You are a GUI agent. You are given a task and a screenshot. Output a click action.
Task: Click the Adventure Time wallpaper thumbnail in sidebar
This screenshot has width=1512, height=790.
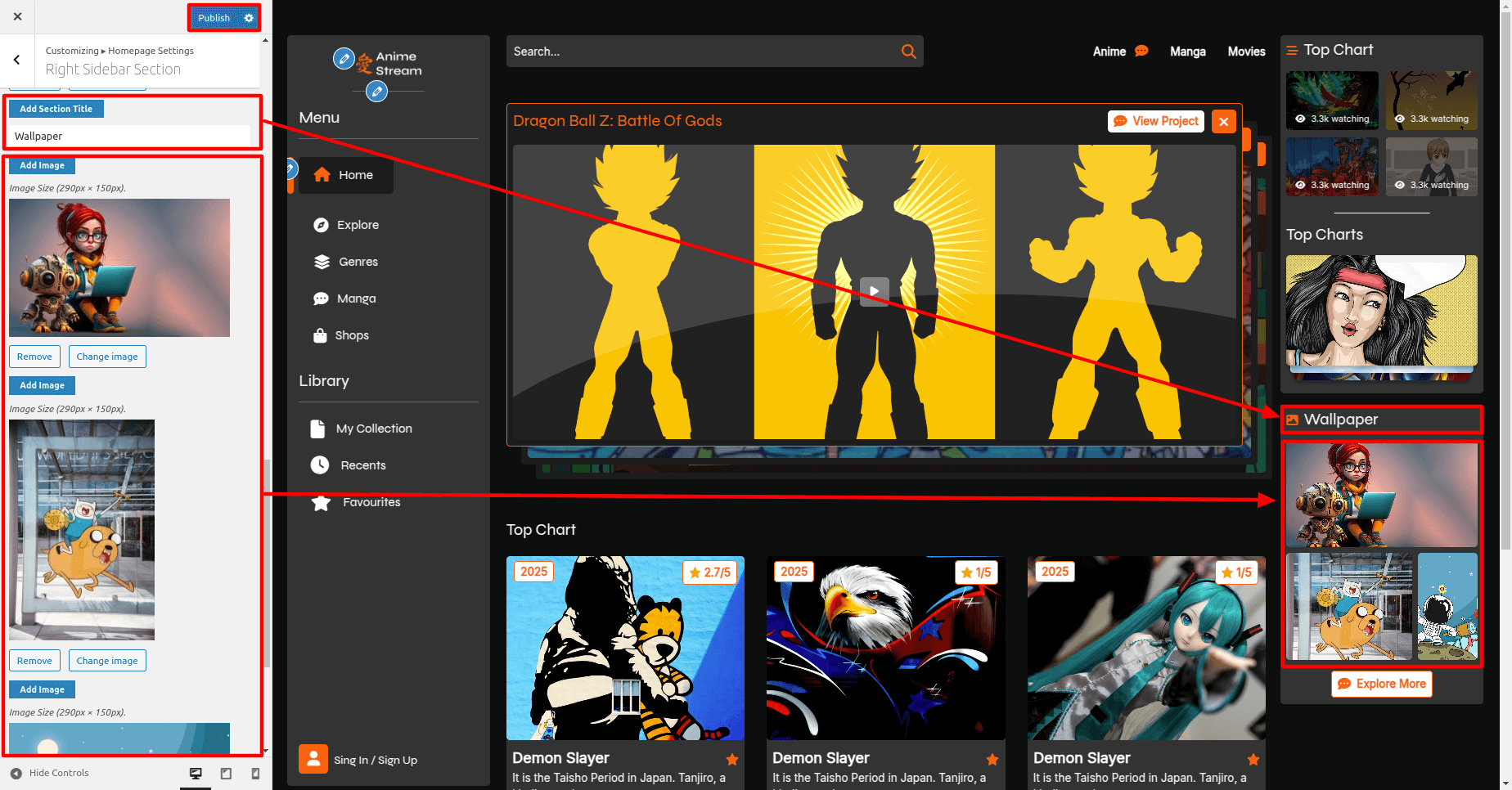pyautogui.click(x=1348, y=606)
